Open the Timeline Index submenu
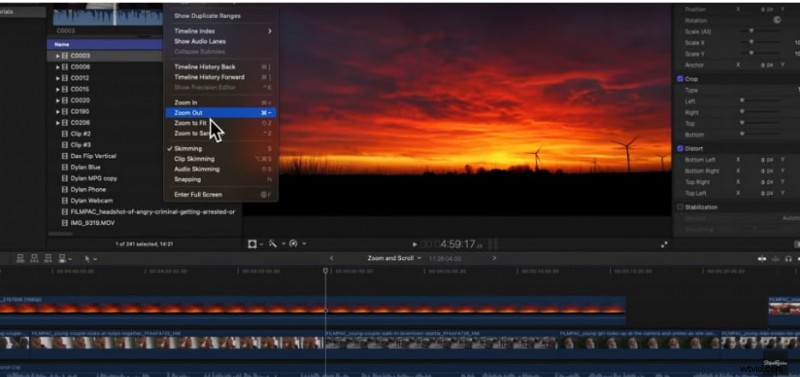 (x=220, y=31)
